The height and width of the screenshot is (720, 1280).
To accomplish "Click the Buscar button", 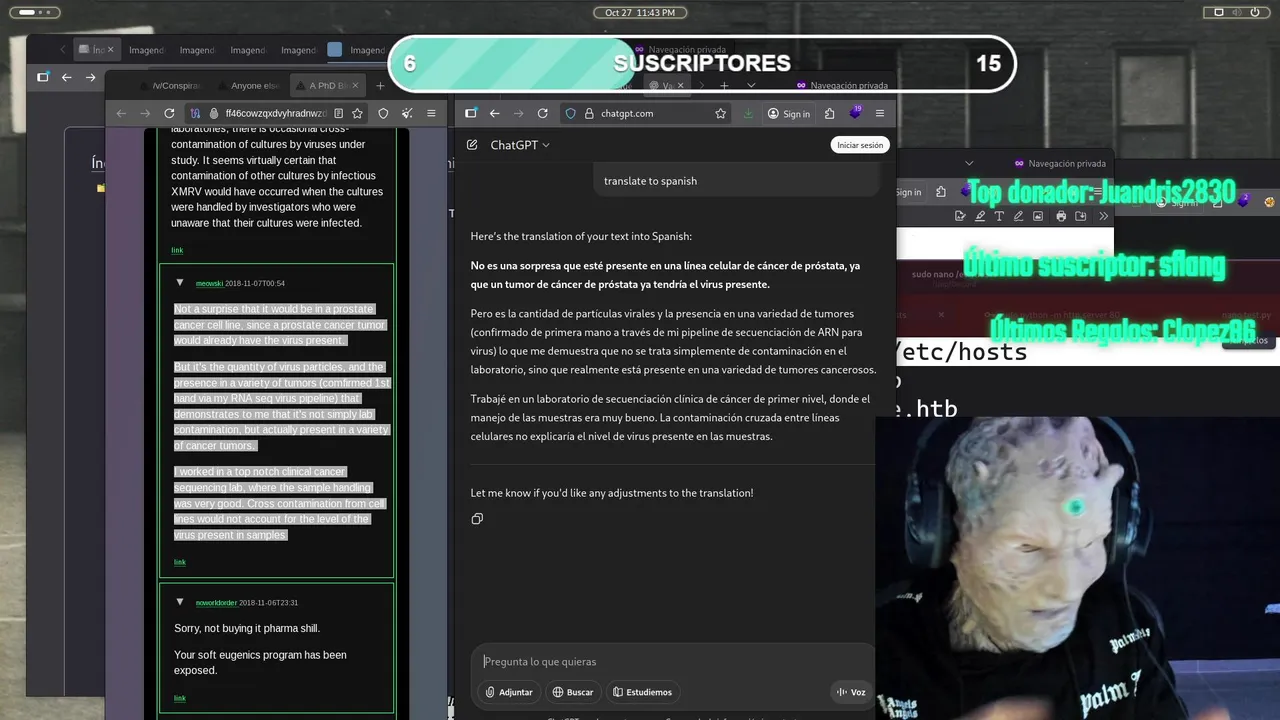I will pos(573,692).
